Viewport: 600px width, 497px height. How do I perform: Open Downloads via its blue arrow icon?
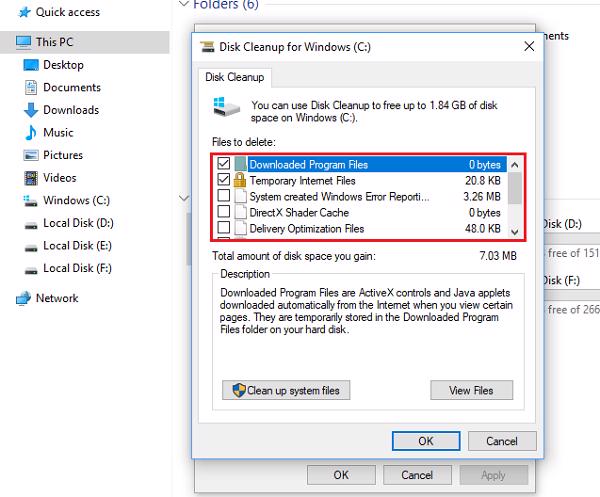click(30, 110)
